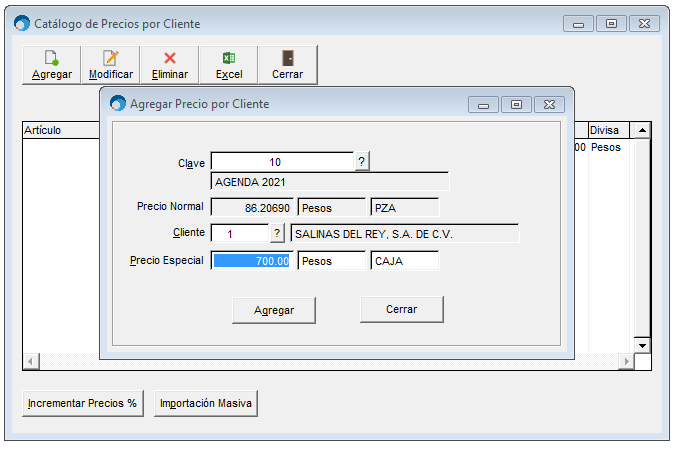Click the Divisa column header

(609, 130)
